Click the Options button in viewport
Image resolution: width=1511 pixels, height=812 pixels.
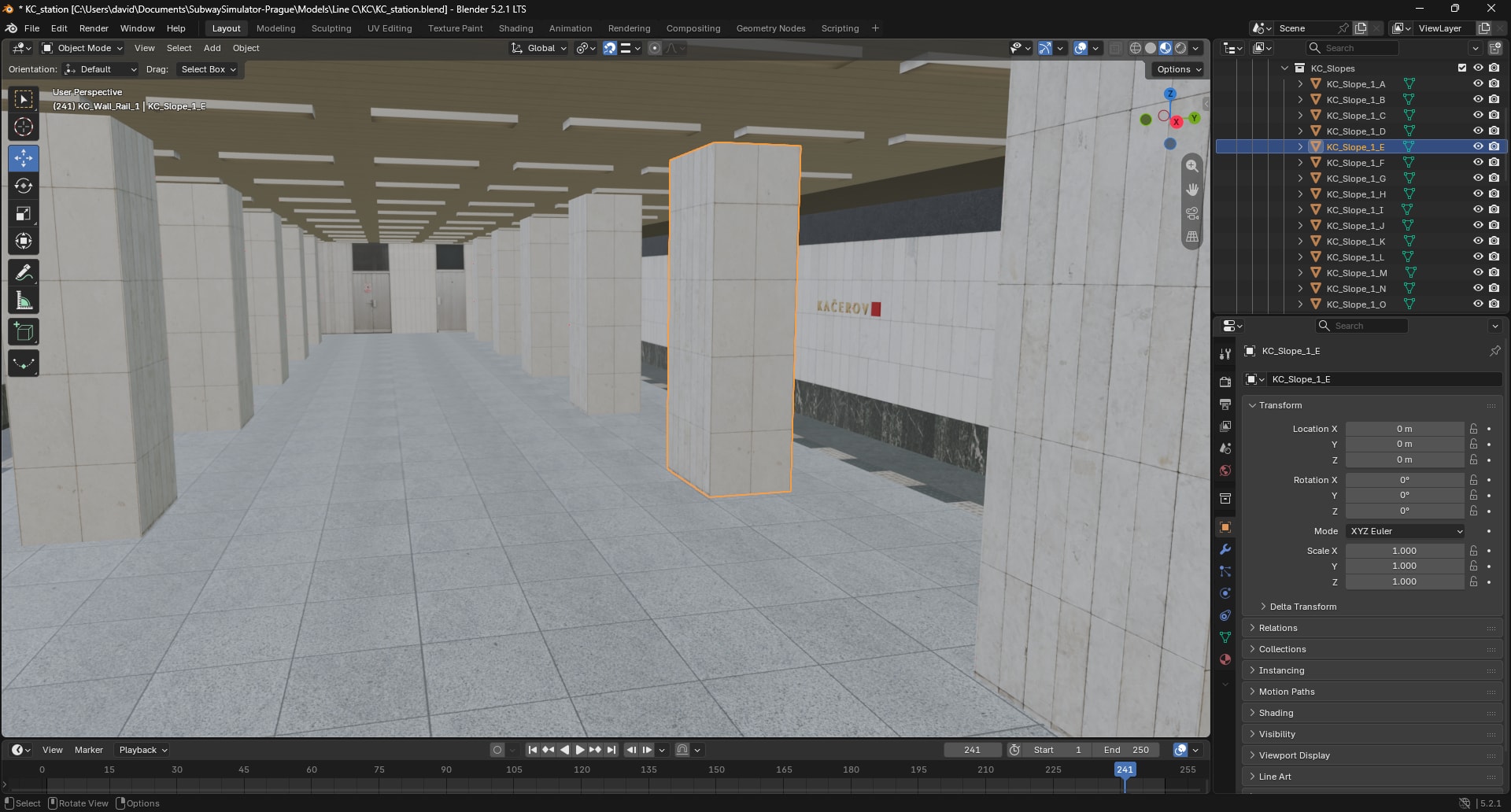click(x=1178, y=69)
